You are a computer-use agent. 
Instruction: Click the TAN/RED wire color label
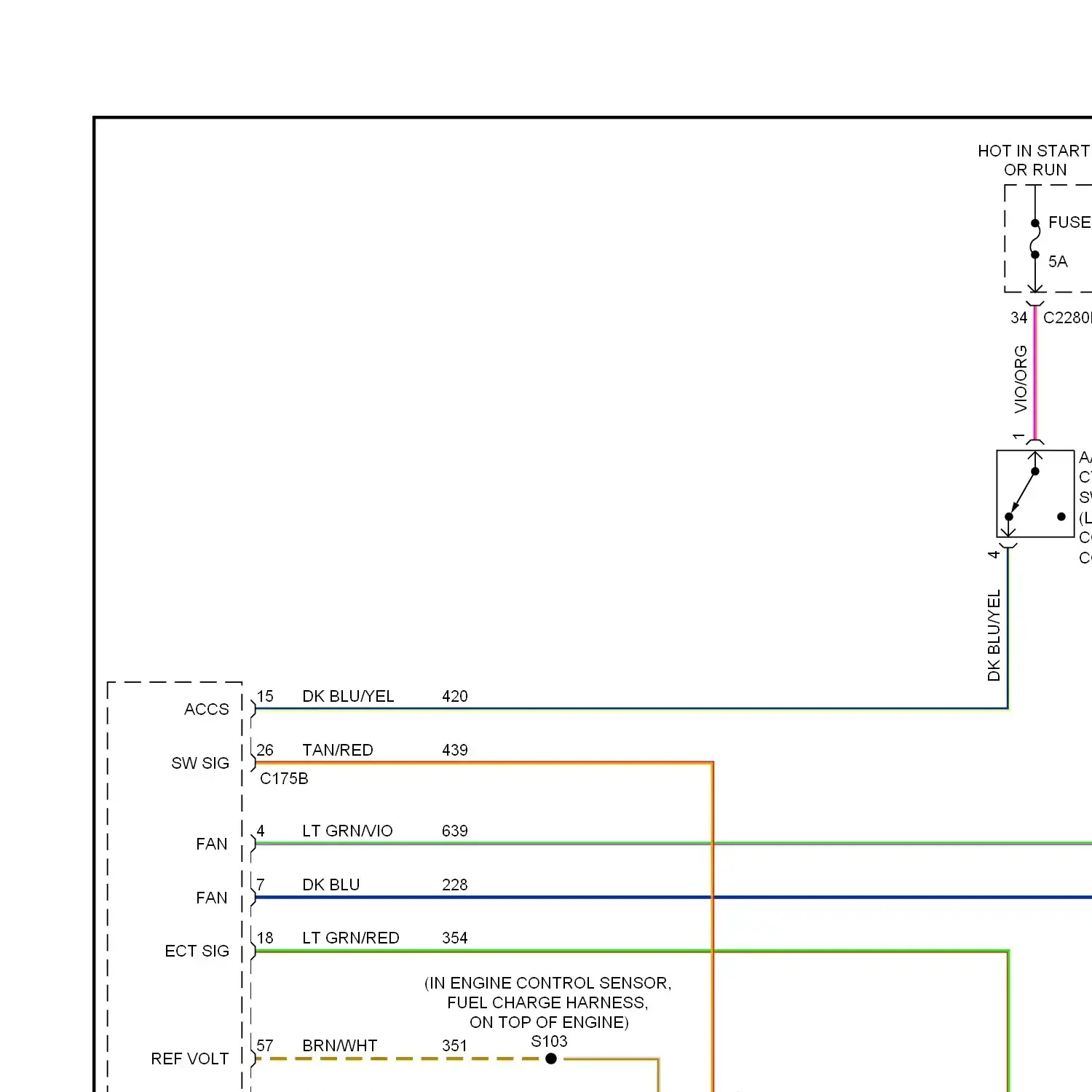(338, 750)
